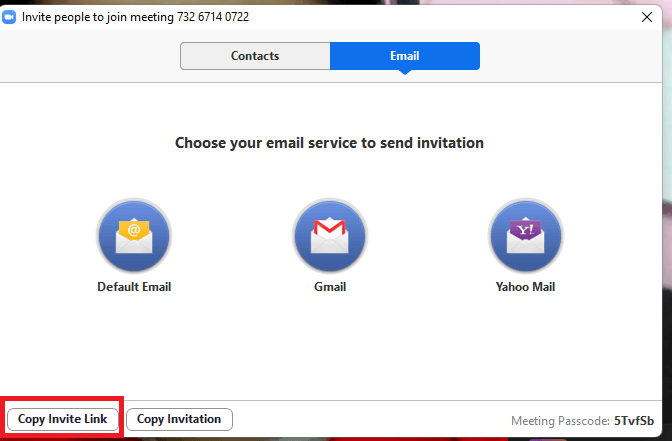
Task: Select the Yahoo Mail envelope icon
Action: 525,236
